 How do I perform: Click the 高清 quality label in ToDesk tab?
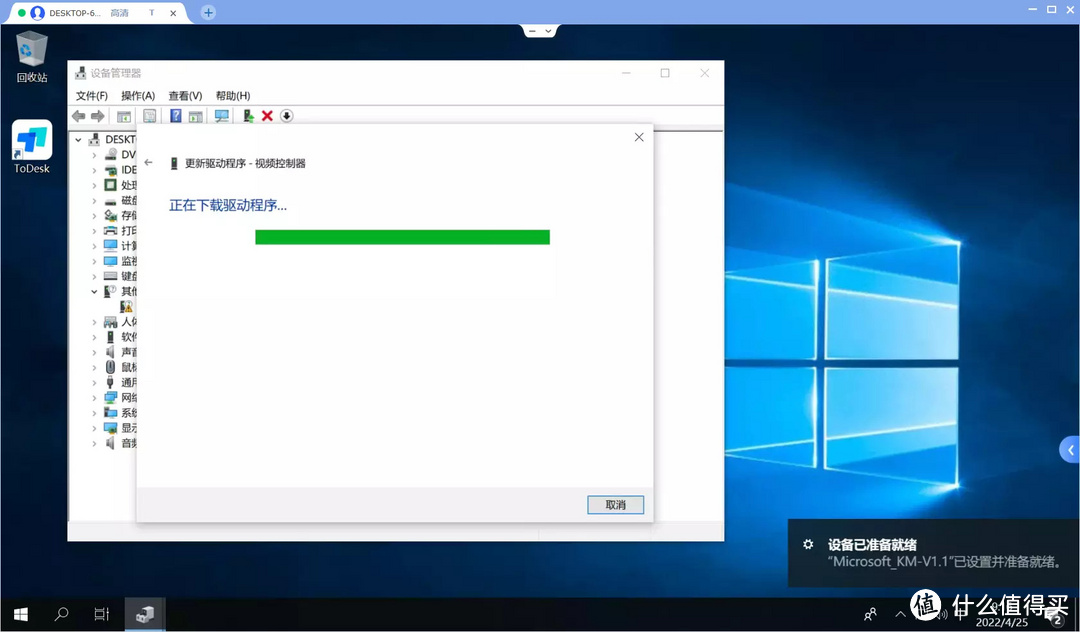point(119,12)
